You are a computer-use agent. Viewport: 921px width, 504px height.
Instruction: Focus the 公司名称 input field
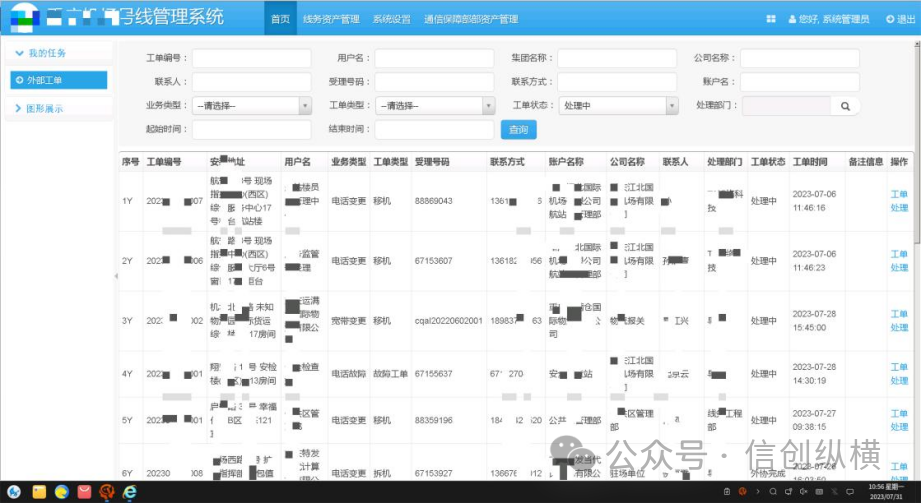pos(800,58)
